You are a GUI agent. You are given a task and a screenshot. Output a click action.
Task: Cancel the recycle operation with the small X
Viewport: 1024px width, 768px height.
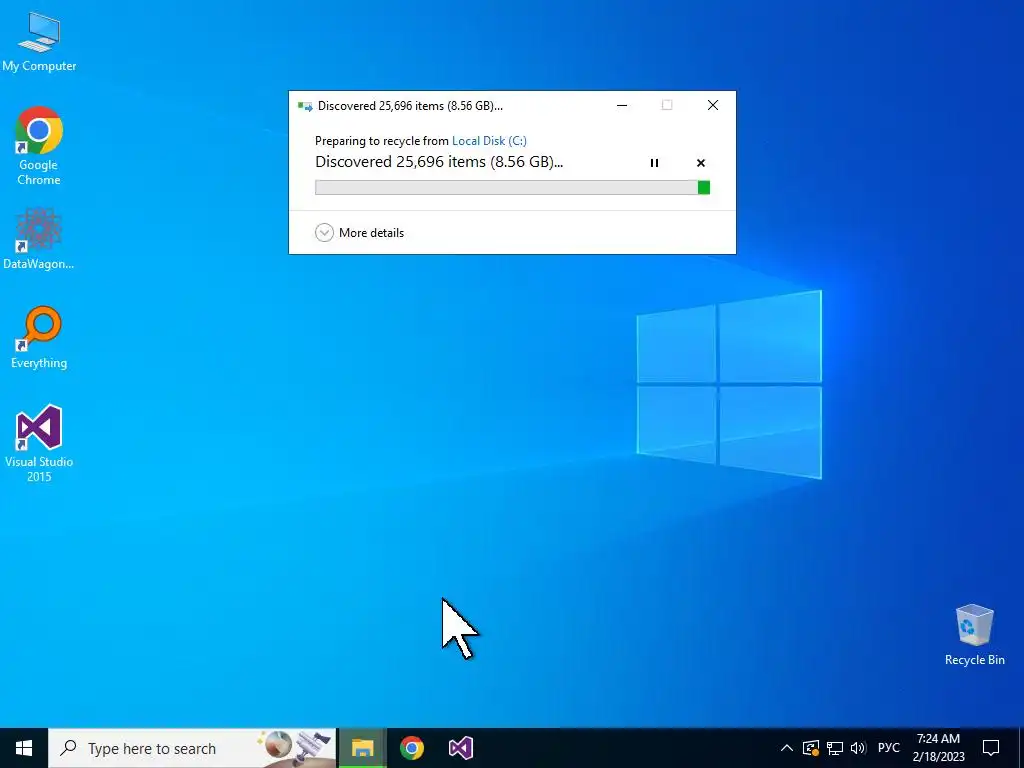coord(701,163)
